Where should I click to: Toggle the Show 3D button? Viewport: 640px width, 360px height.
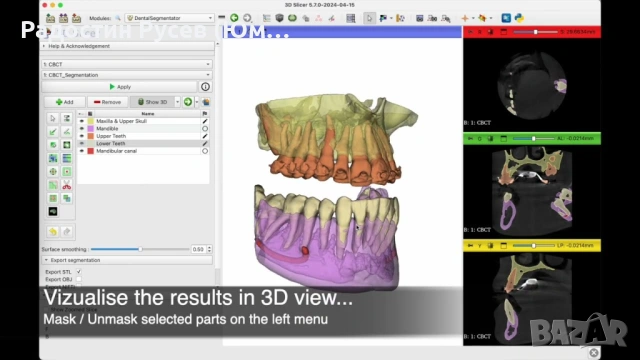click(153, 102)
